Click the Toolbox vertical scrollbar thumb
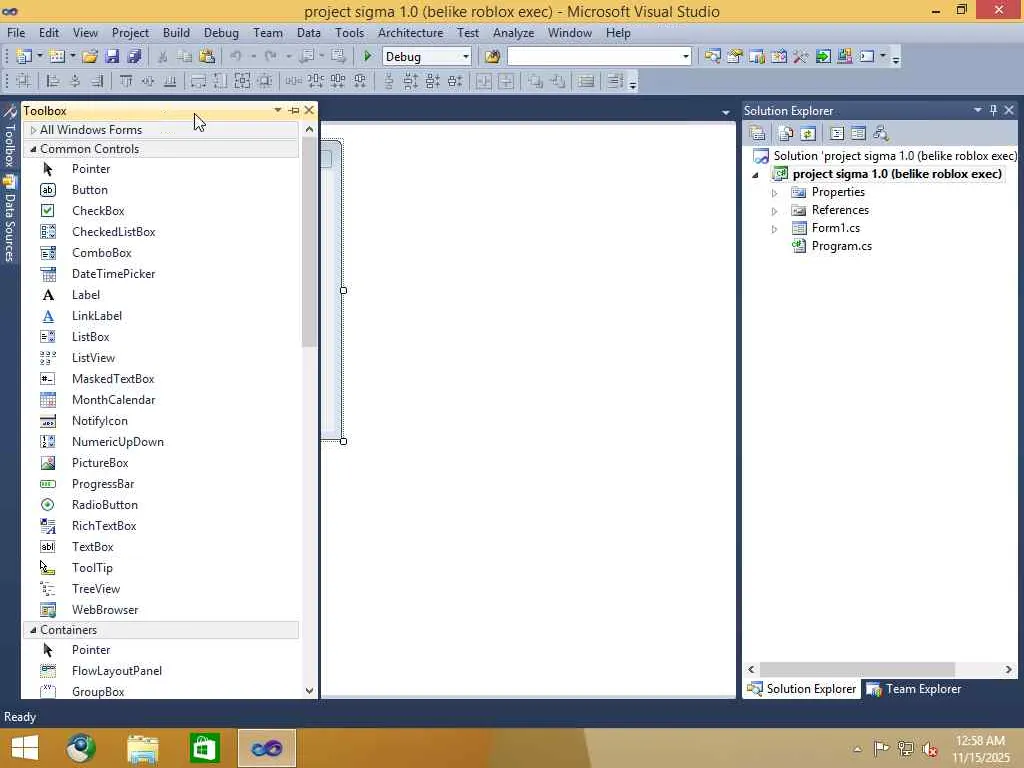Screen dimensions: 1024x768 [x=310, y=242]
